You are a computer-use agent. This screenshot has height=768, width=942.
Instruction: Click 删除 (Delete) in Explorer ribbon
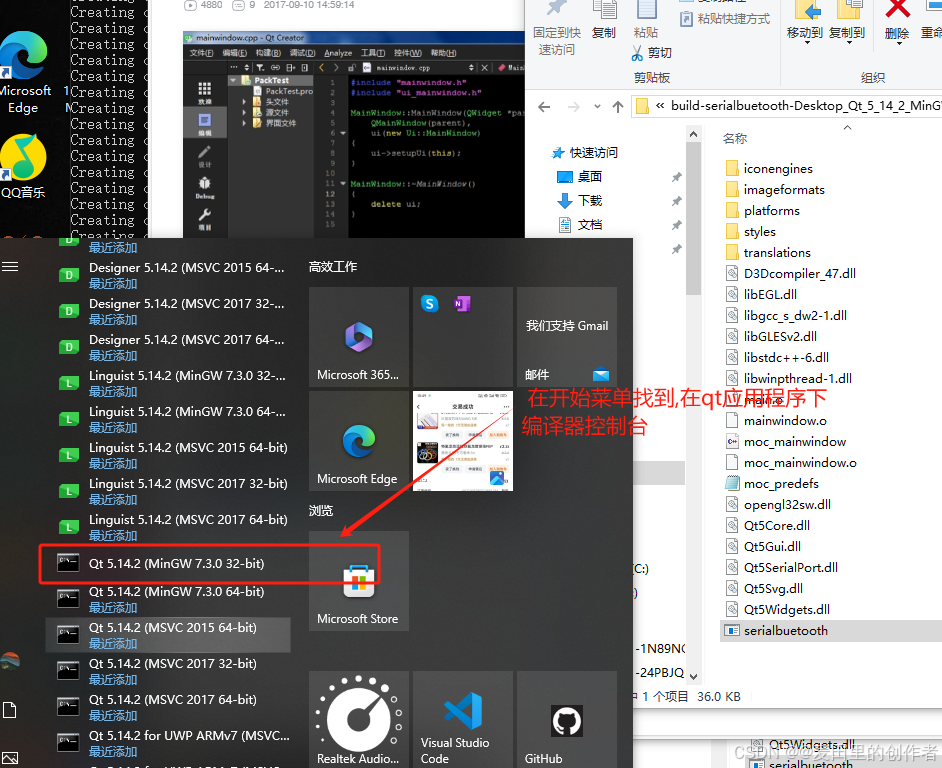897,21
